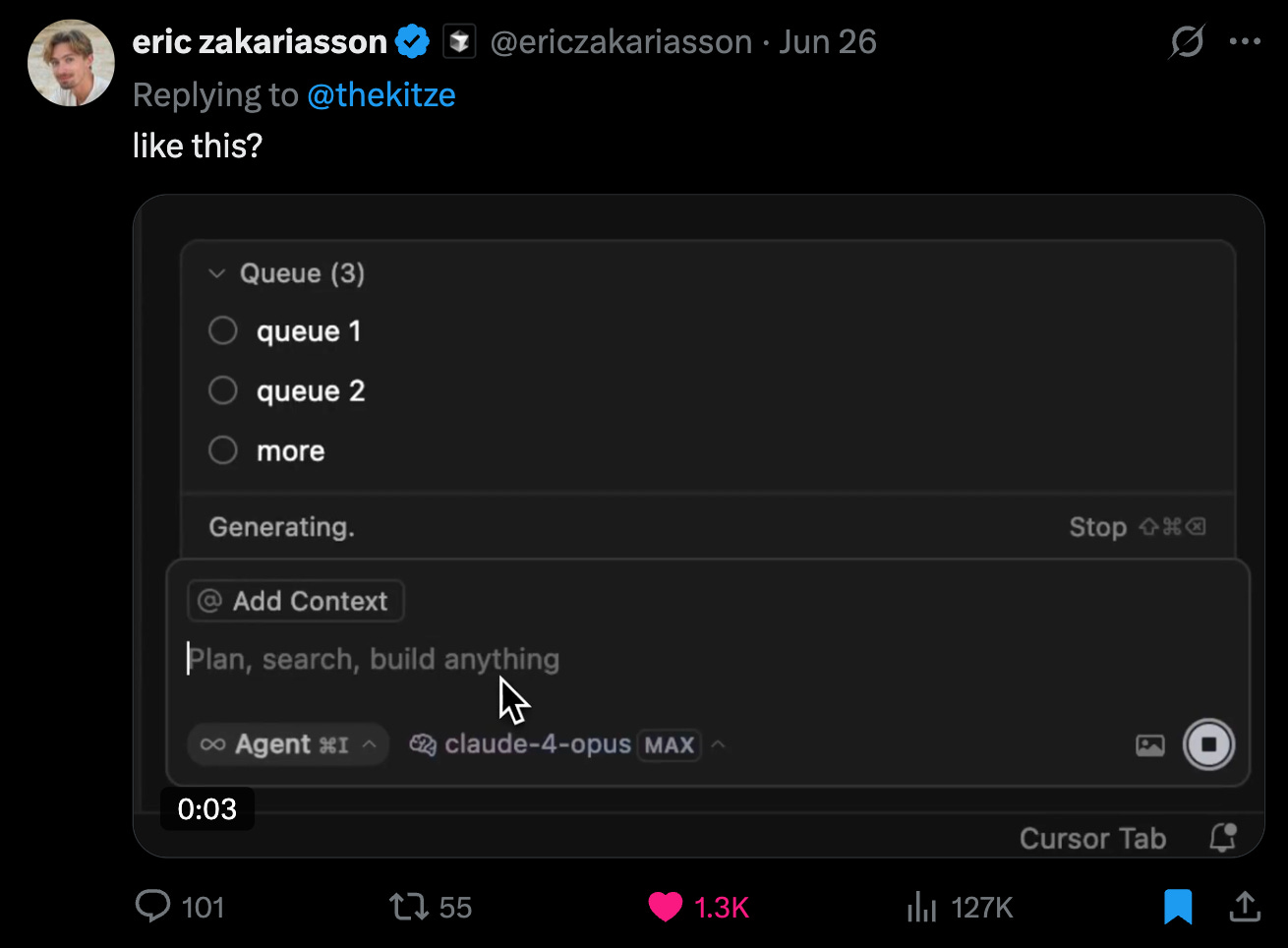This screenshot has width=1288, height=948.
Task: Open the Agent mode dropdown
Action: [287, 744]
